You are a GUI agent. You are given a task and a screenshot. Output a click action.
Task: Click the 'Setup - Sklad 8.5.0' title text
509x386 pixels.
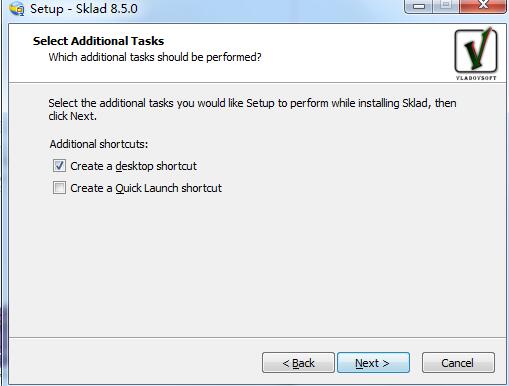pyautogui.click(x=84, y=9)
